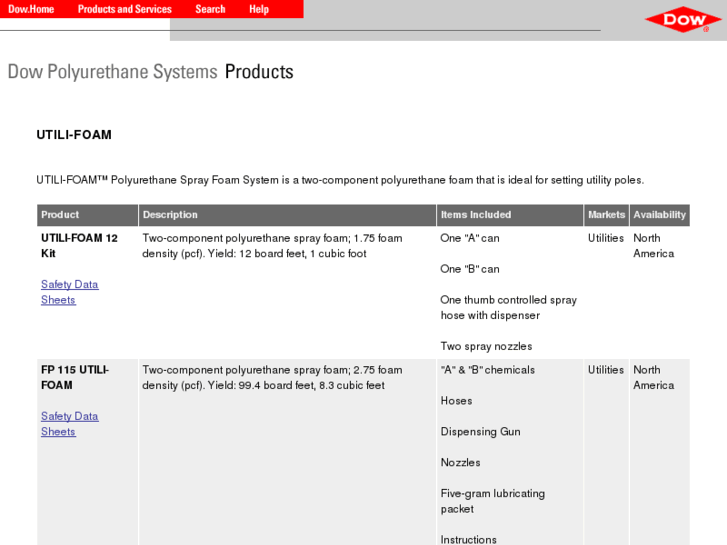
Task: Select the Availability column header
Action: 659,215
